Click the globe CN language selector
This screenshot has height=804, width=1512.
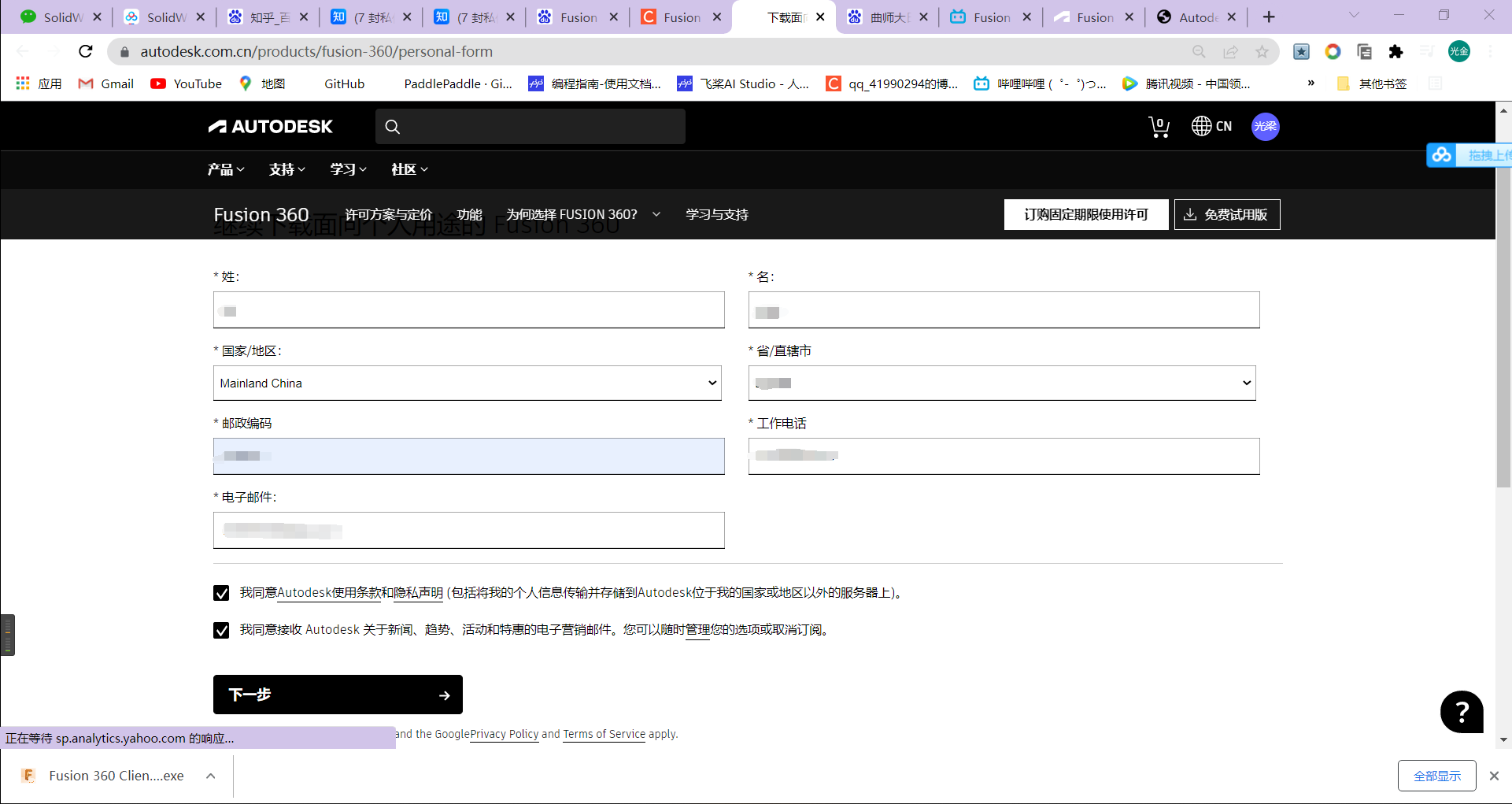click(1211, 126)
